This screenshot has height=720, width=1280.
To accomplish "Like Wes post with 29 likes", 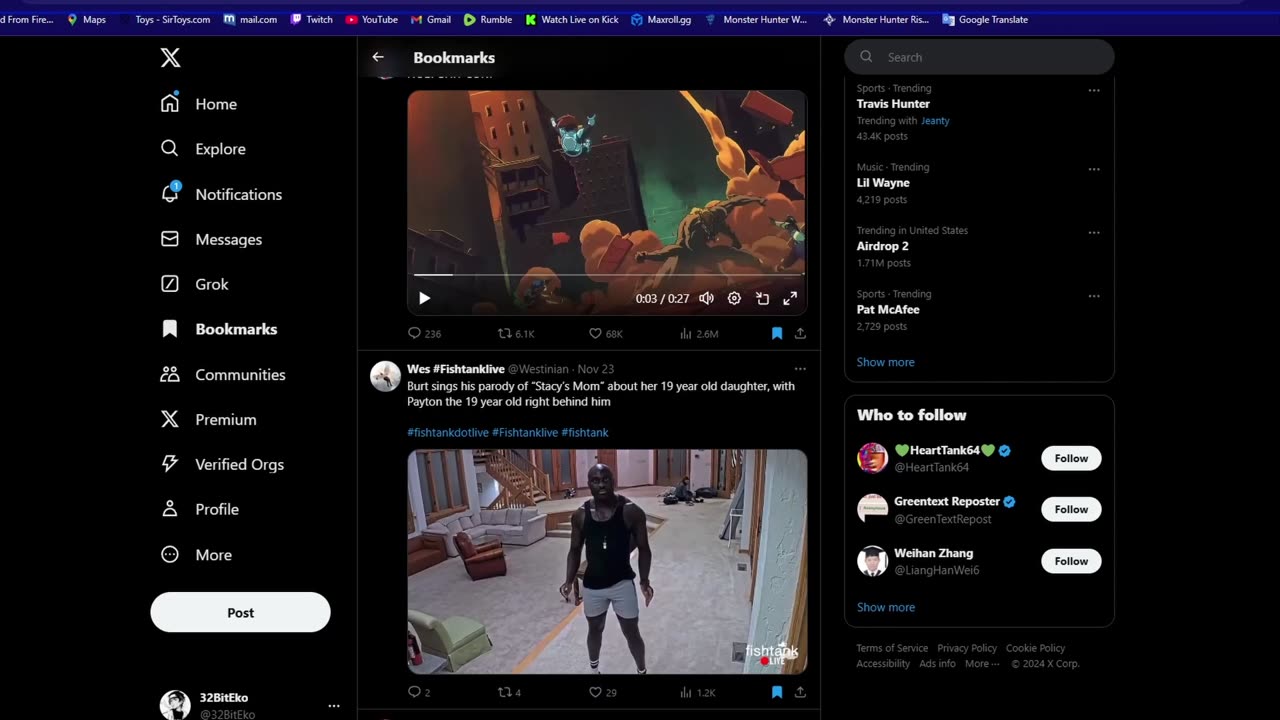I will click(x=602, y=692).
